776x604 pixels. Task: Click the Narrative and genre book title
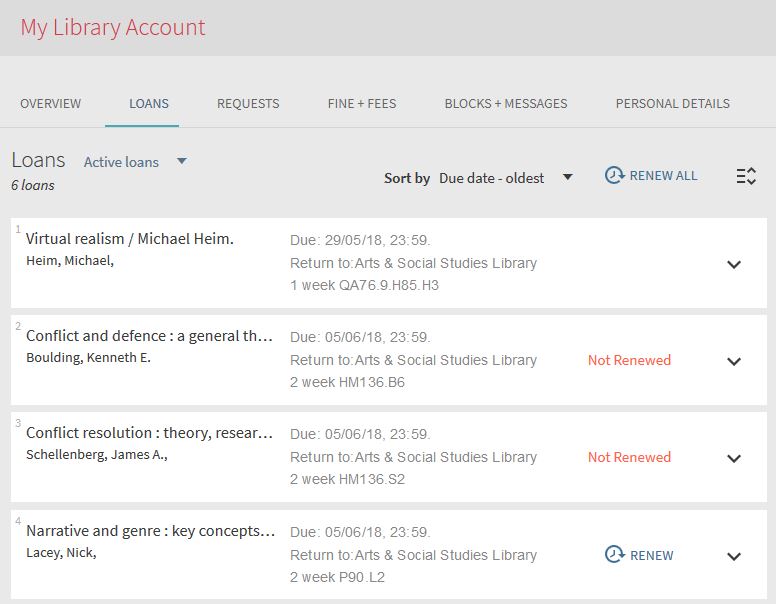[x=150, y=530]
